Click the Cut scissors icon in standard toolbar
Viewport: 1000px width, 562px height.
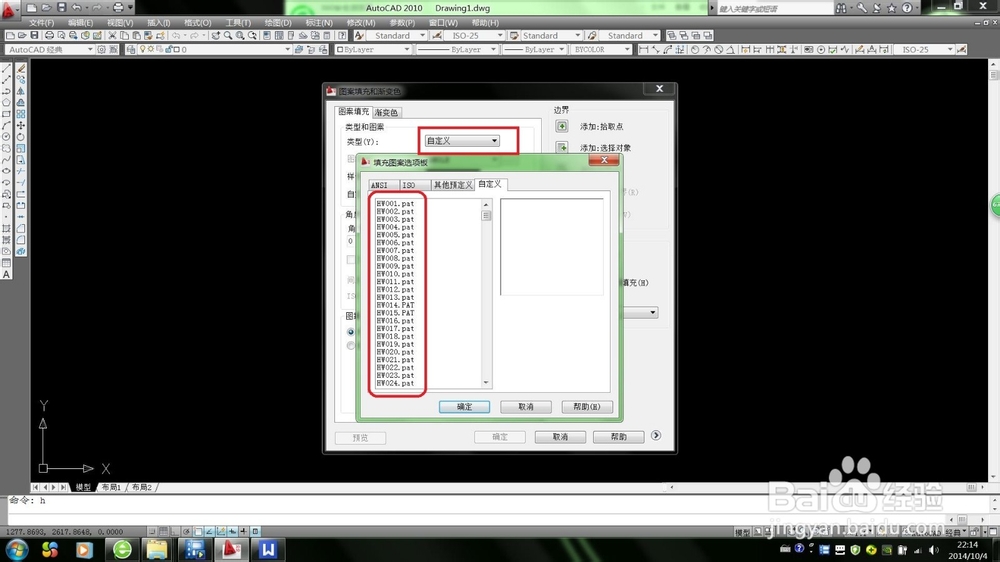click(x=112, y=36)
